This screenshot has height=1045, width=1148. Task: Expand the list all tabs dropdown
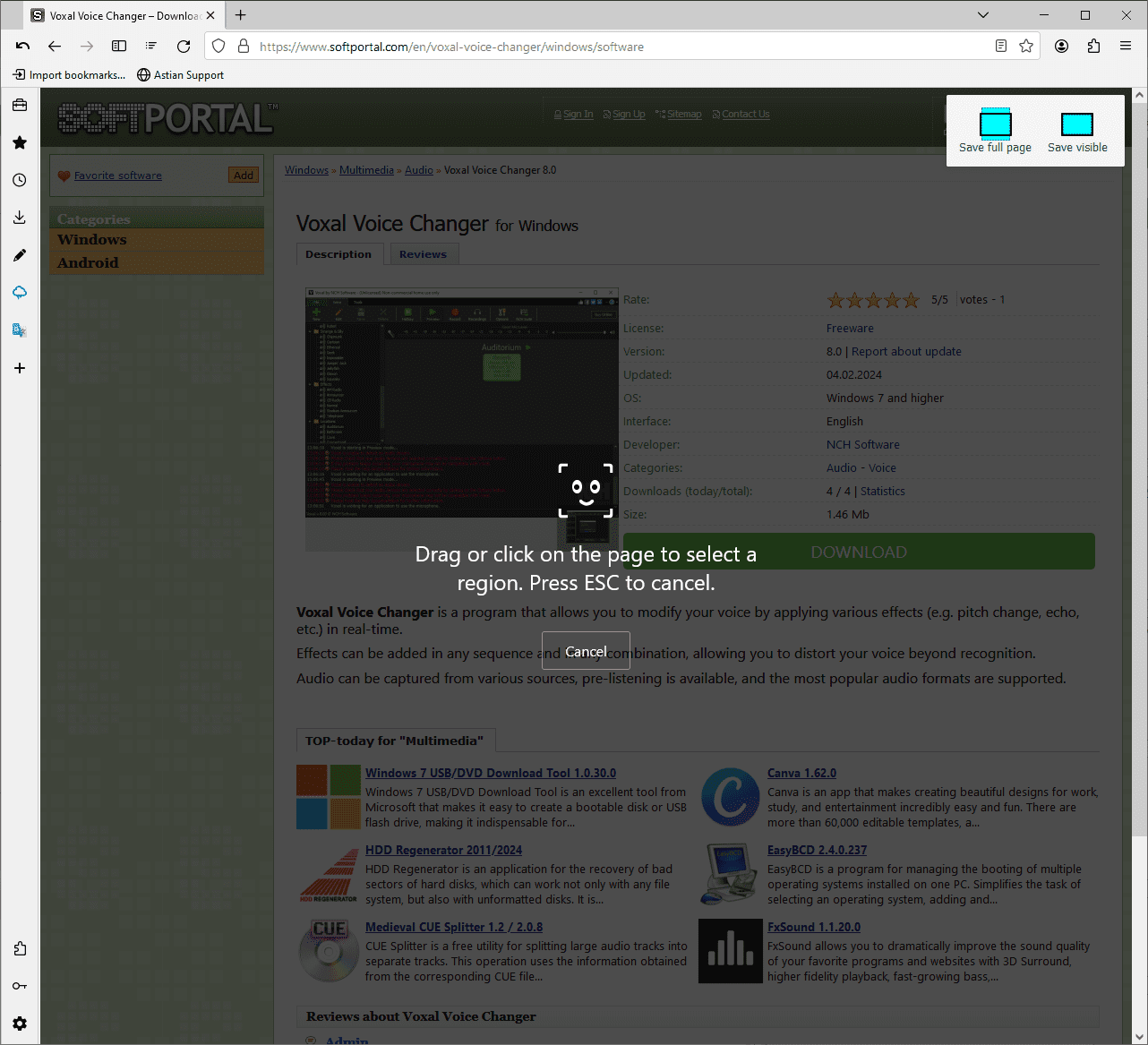(983, 15)
